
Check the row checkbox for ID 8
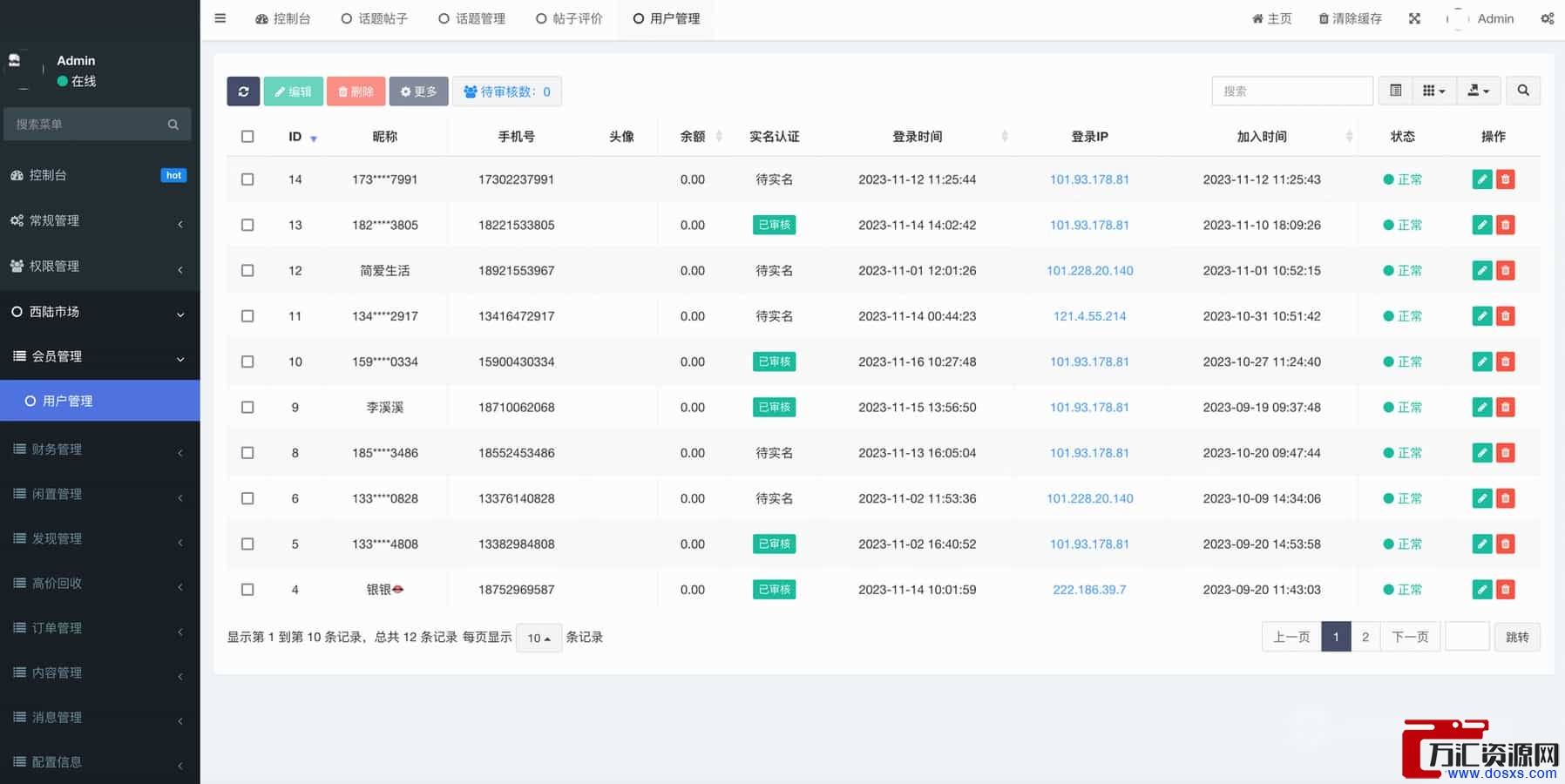(x=247, y=453)
